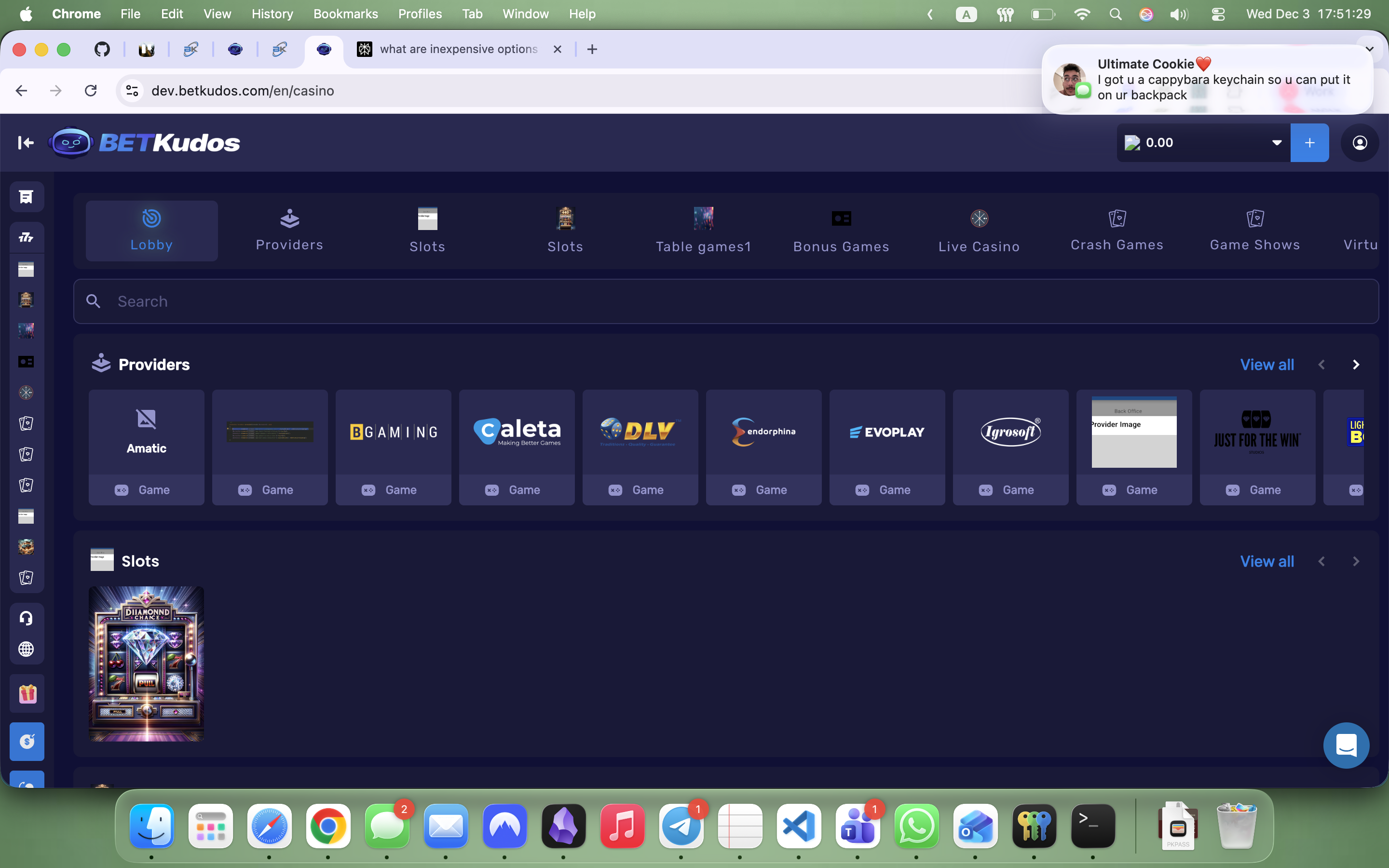Open the globe language icon in sidebar
Viewport: 1389px width, 868px height.
pos(27,649)
